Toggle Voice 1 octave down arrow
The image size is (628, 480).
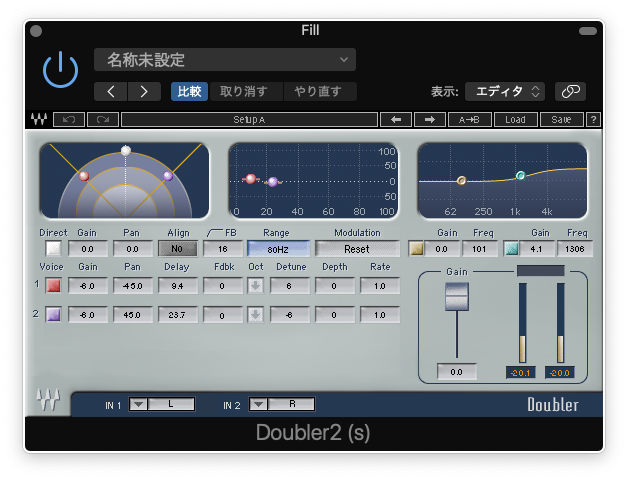[x=256, y=286]
